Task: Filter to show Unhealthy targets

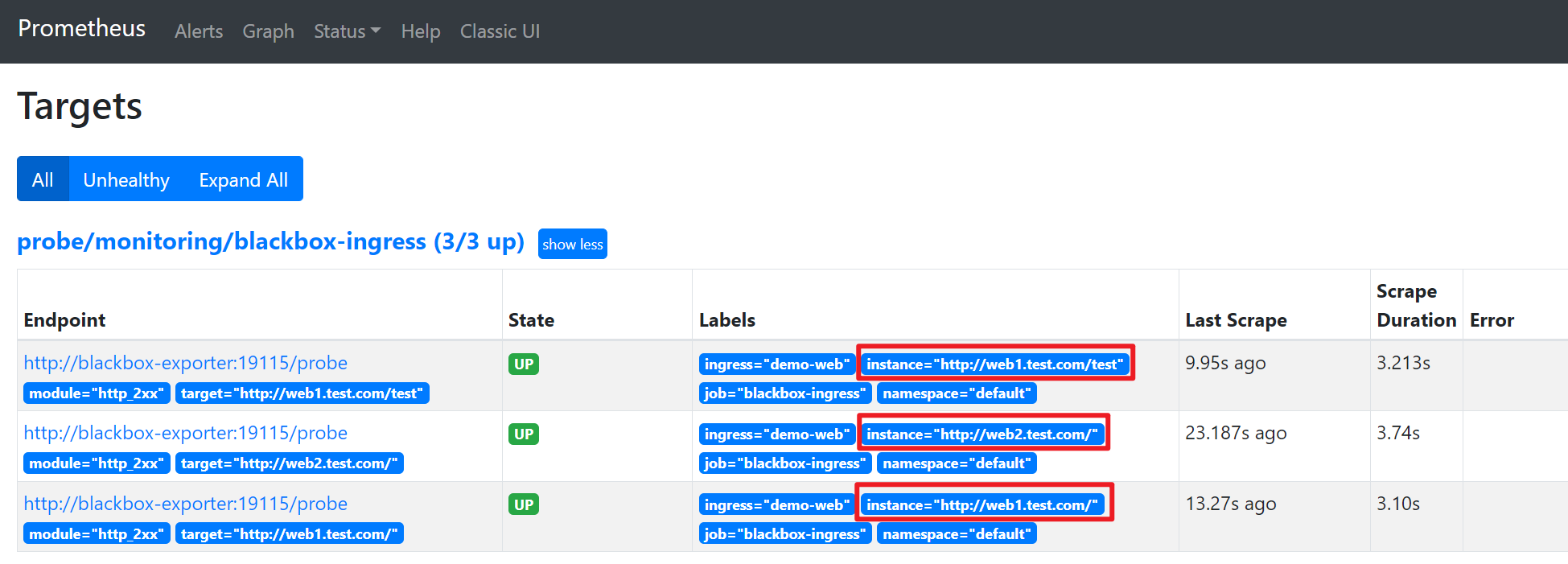Action: coord(126,179)
